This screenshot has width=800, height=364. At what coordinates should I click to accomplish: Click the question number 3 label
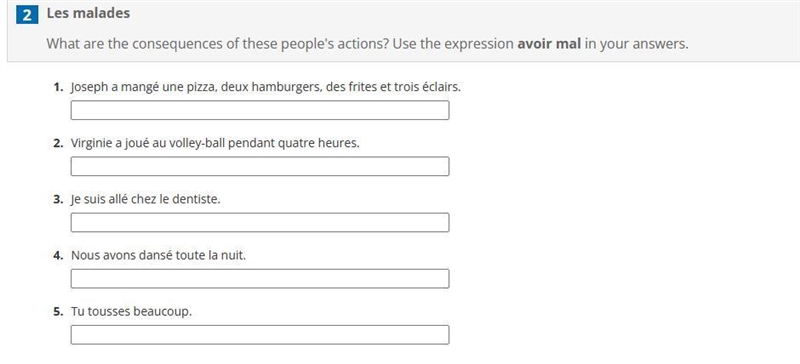click(58, 200)
